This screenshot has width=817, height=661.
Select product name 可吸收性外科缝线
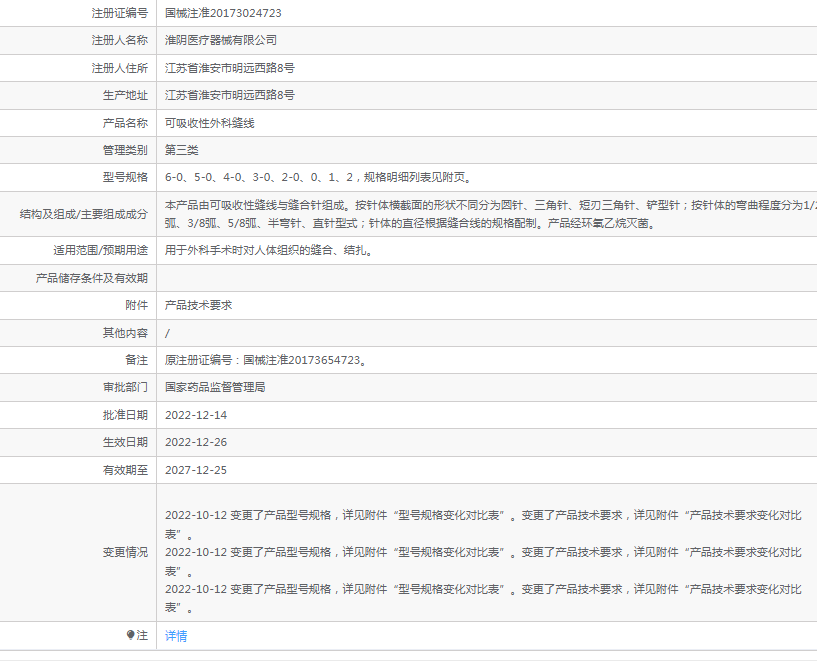click(x=209, y=123)
